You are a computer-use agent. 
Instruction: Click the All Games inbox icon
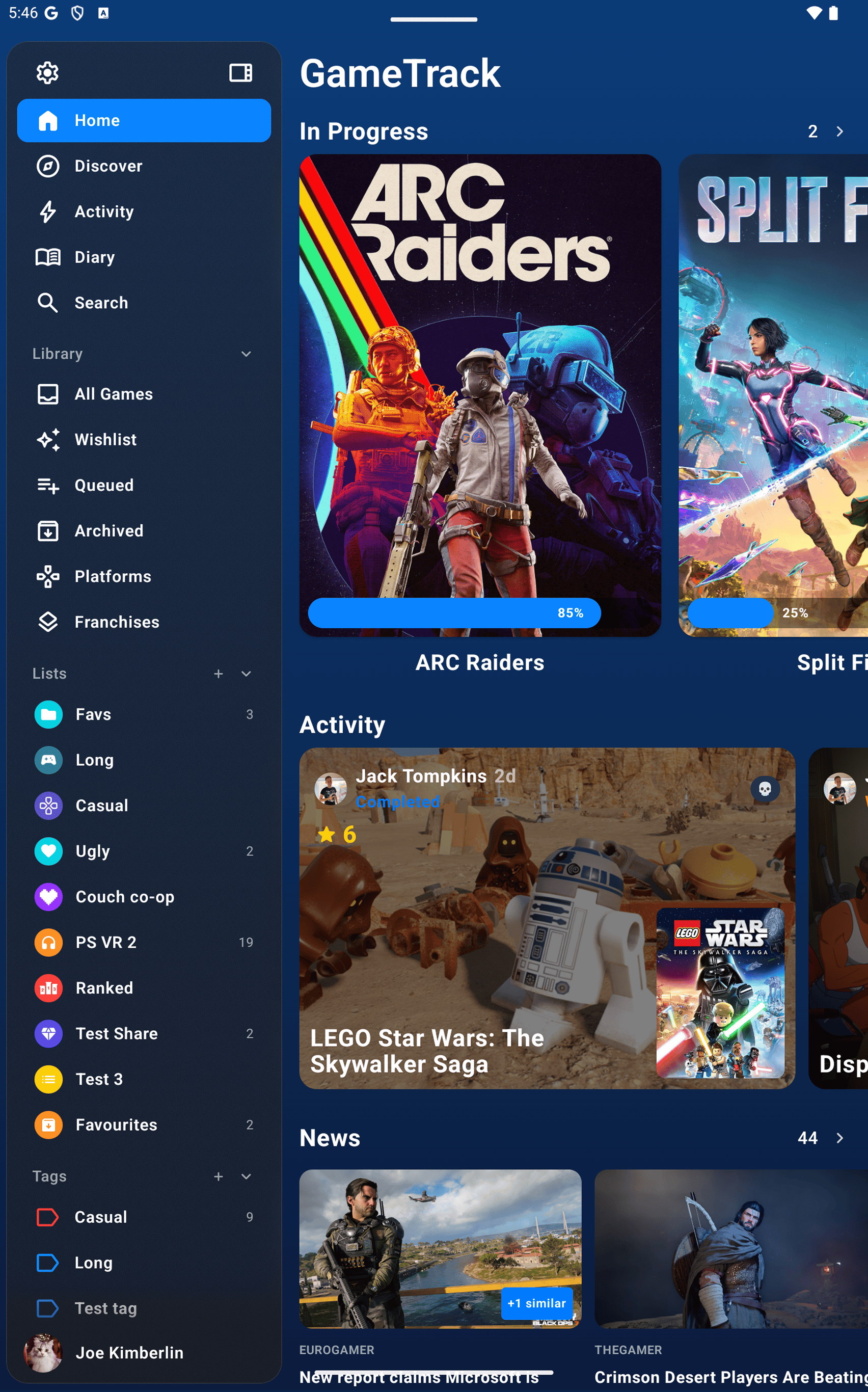pos(48,394)
